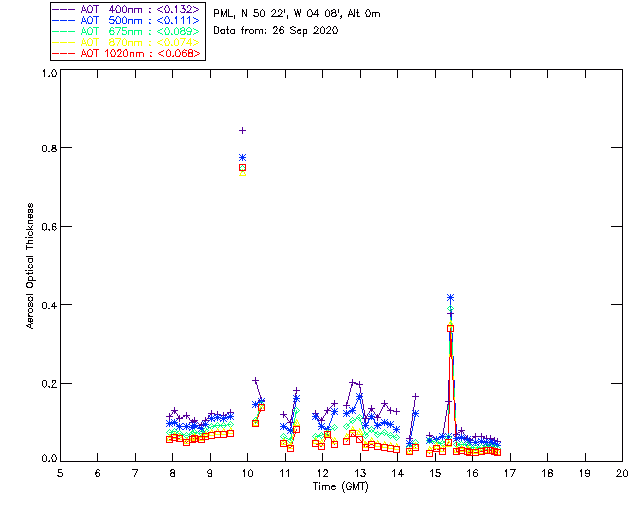Click the x-axis tick label 20

click(x=622, y=473)
